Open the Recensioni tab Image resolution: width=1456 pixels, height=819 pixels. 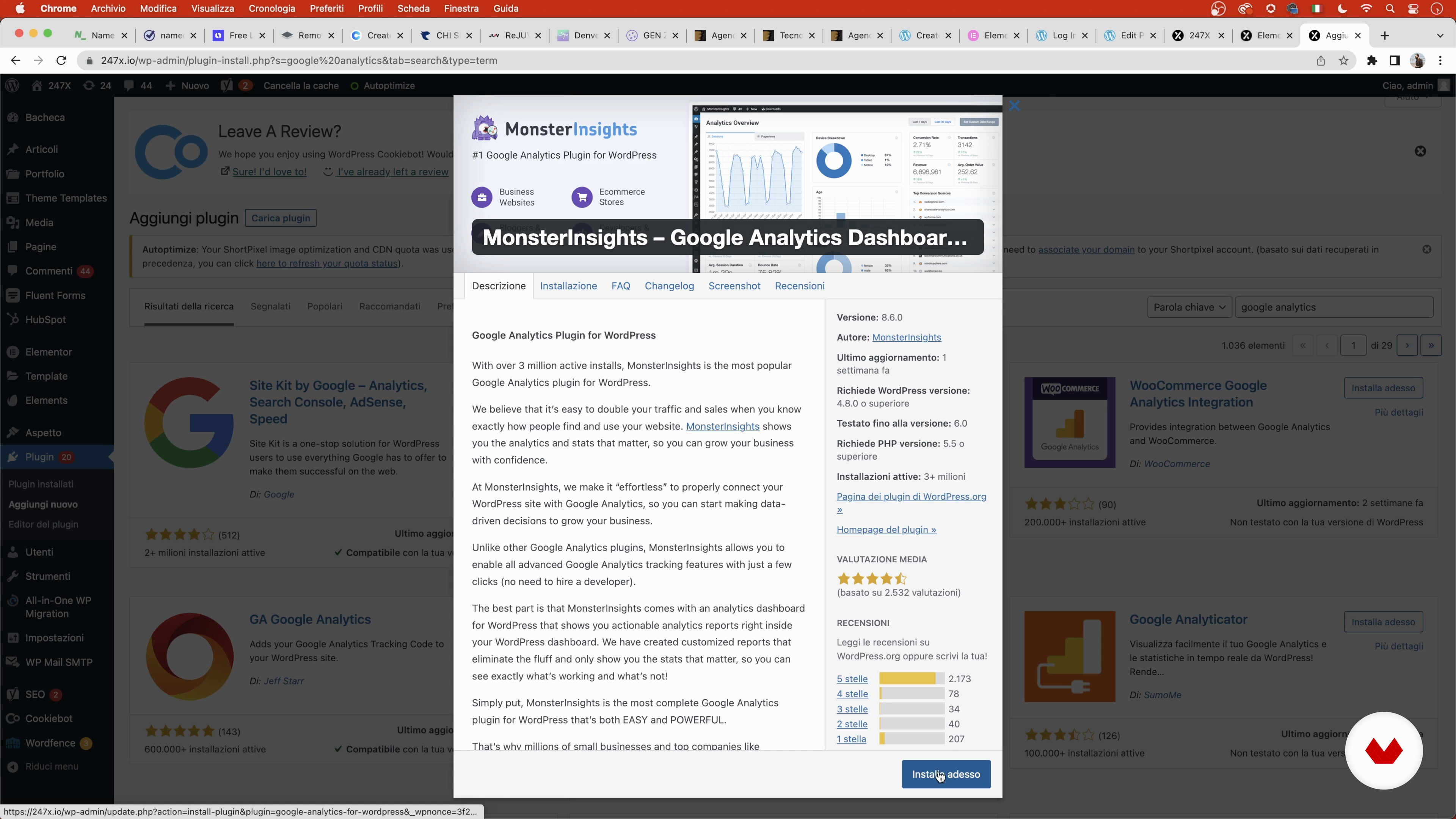(x=799, y=286)
